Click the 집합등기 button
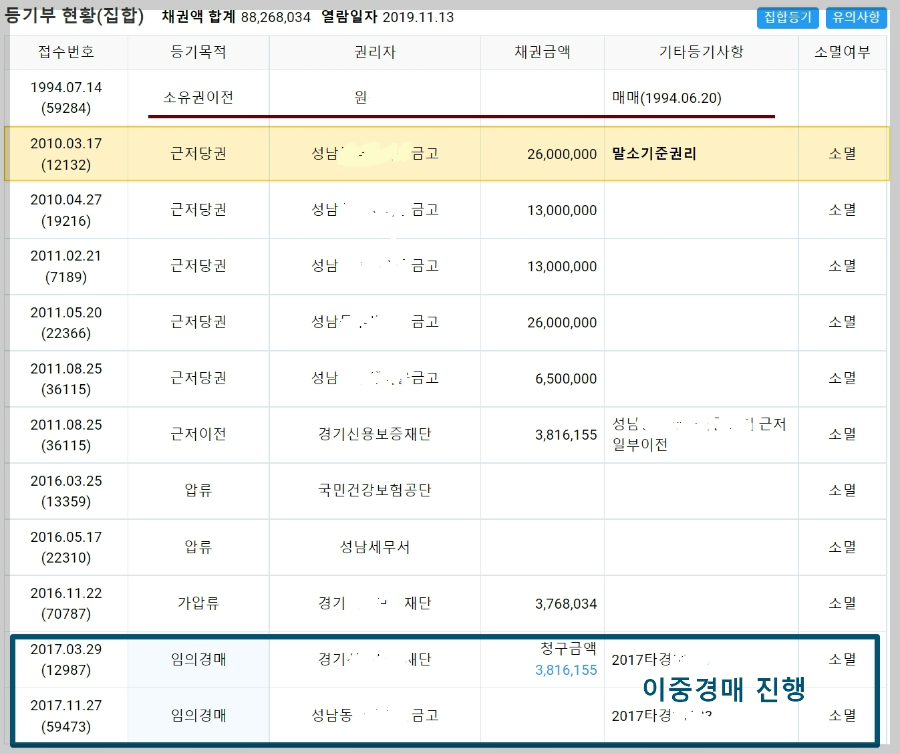This screenshot has width=900, height=754. click(786, 17)
